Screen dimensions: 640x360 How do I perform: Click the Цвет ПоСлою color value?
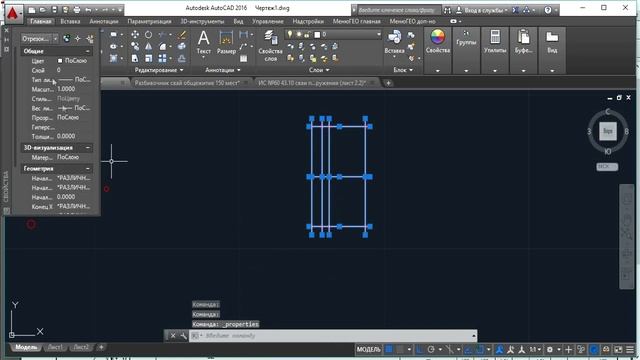pos(73,61)
